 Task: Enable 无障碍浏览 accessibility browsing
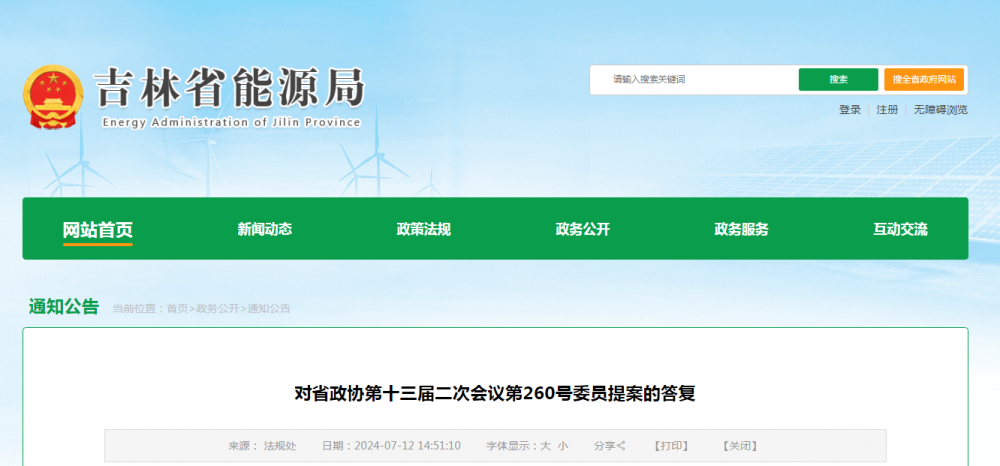tap(940, 110)
